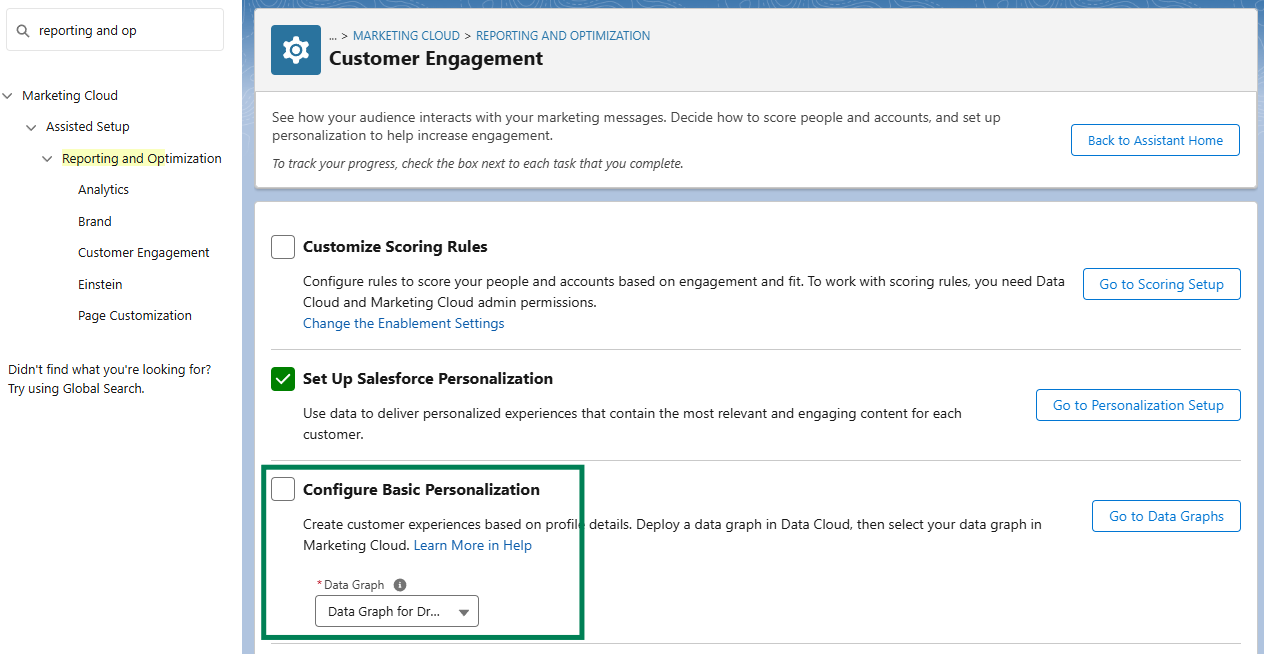
Task: Open the Data Graph dropdown
Action: [x=397, y=611]
